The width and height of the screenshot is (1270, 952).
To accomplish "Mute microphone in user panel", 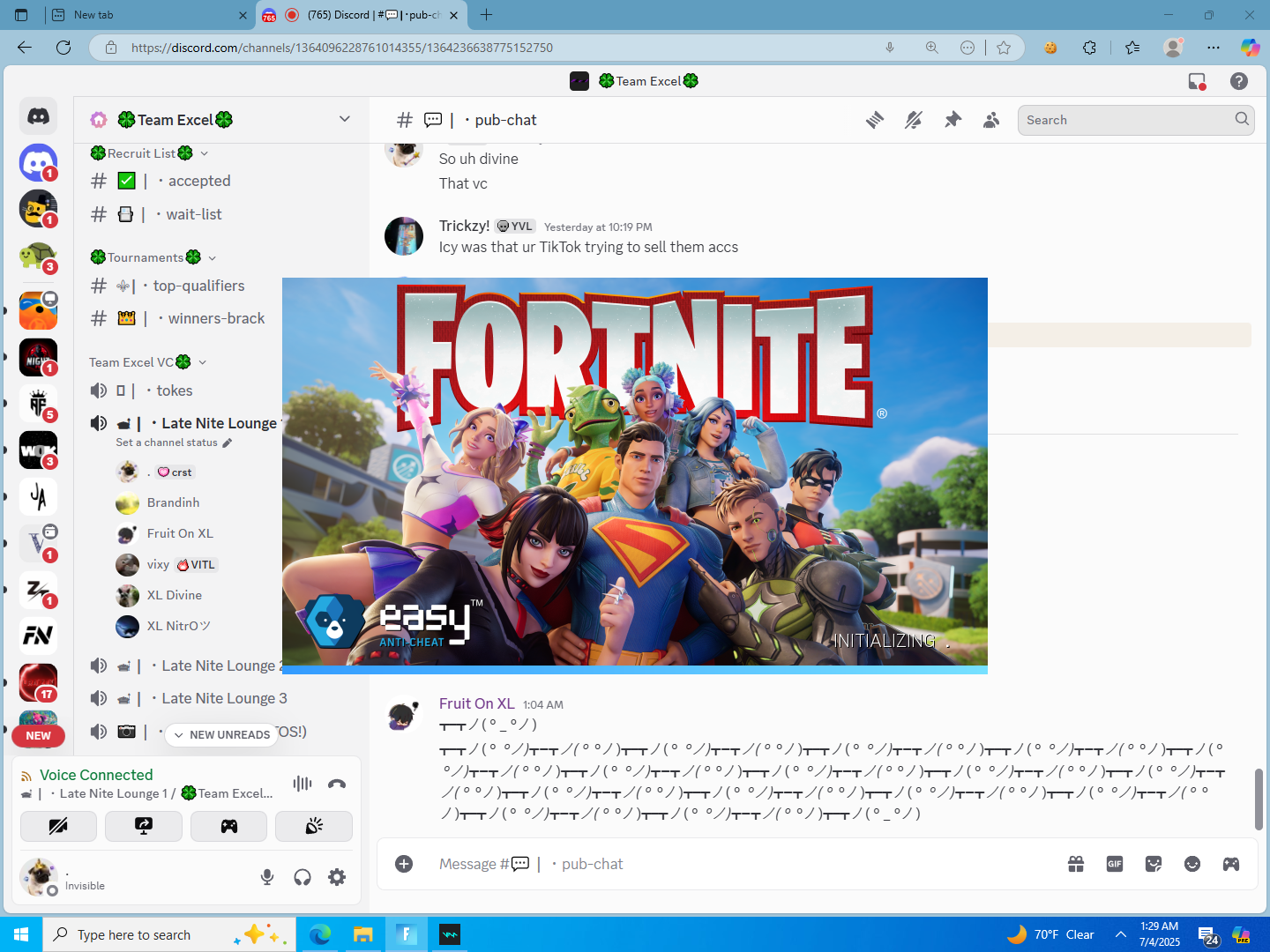I will [267, 877].
